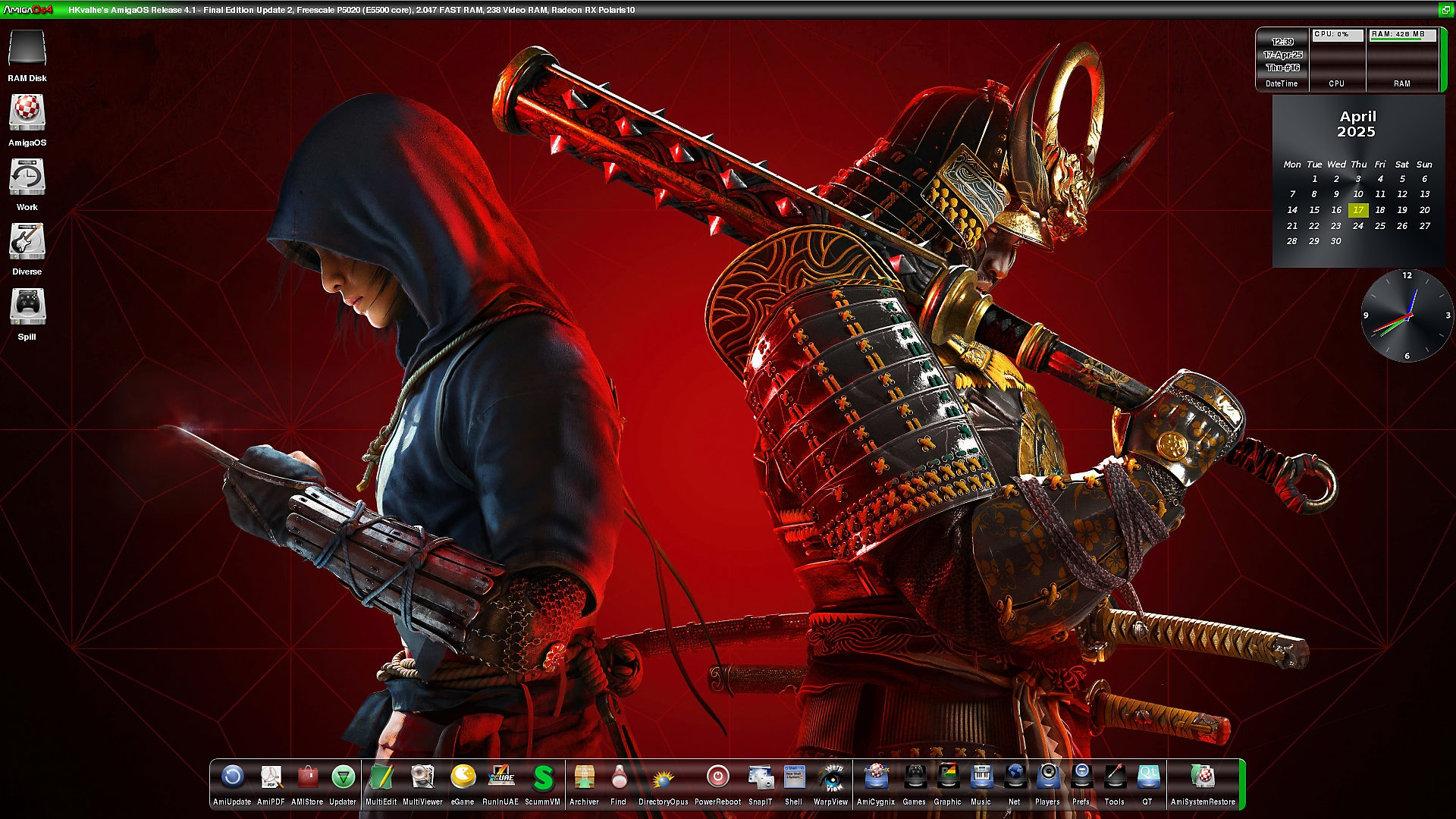Open DirectoryOpus file manager
This screenshot has height=819, width=1456.
click(663, 778)
